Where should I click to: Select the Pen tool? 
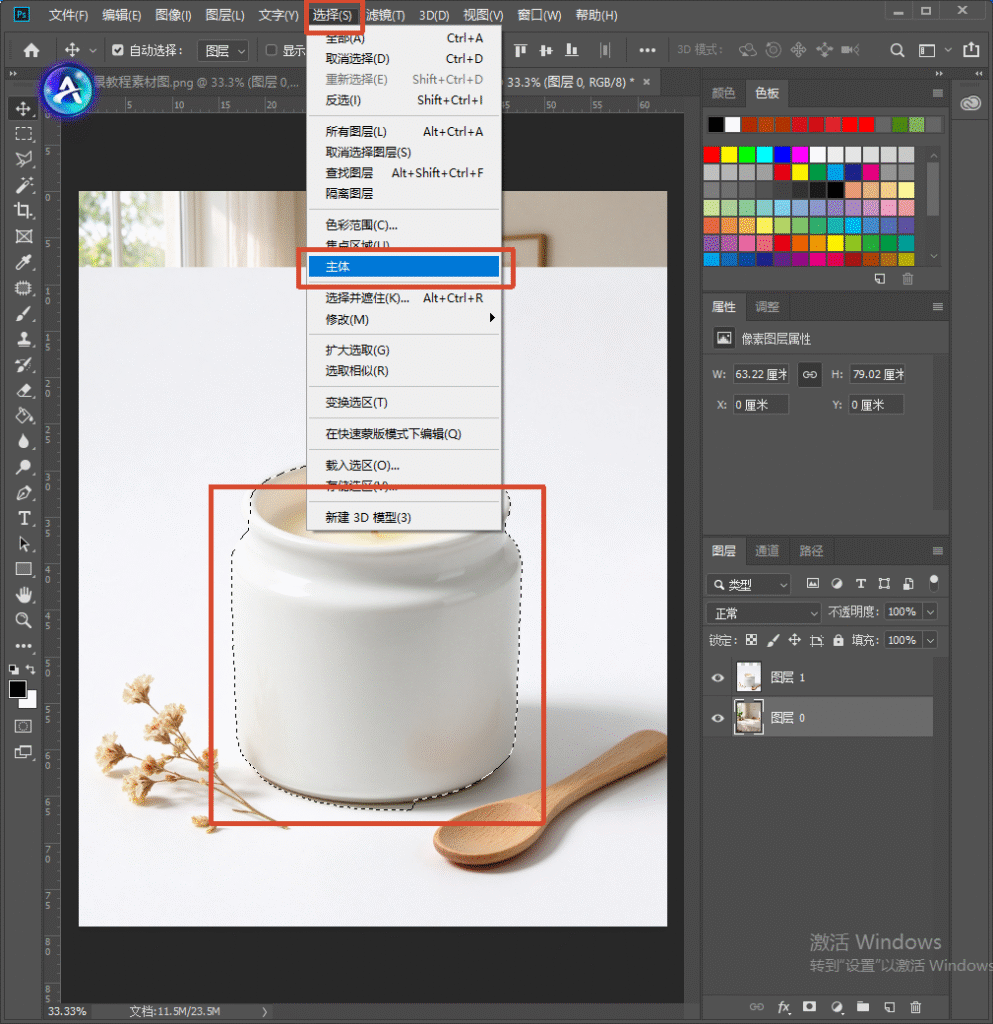tap(24, 493)
